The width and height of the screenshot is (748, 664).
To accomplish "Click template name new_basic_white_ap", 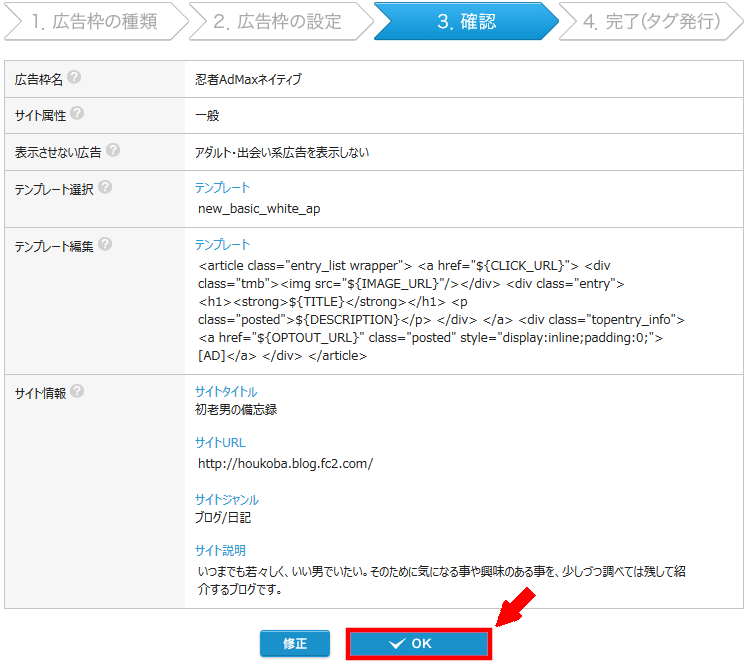I will 259,209.
